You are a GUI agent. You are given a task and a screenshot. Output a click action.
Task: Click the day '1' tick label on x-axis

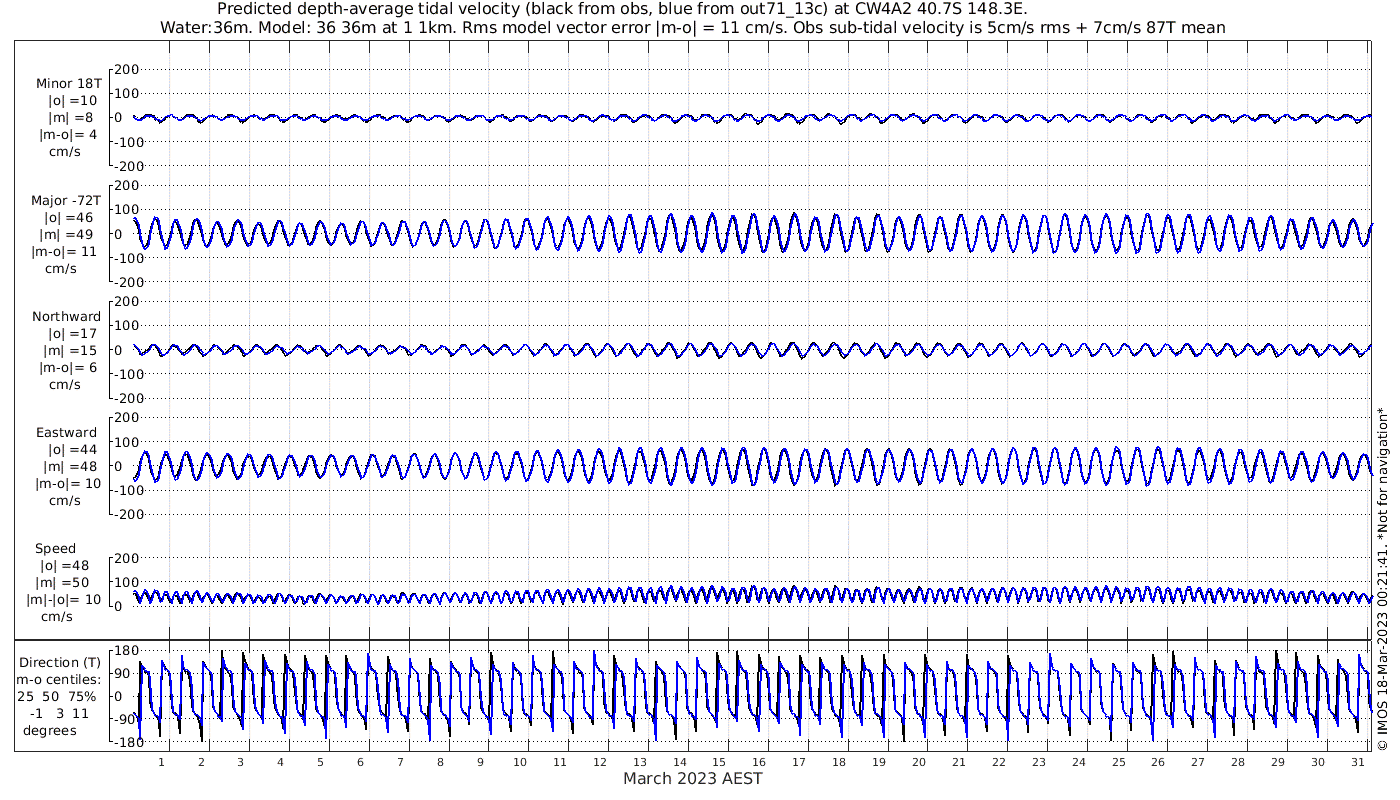(161, 762)
